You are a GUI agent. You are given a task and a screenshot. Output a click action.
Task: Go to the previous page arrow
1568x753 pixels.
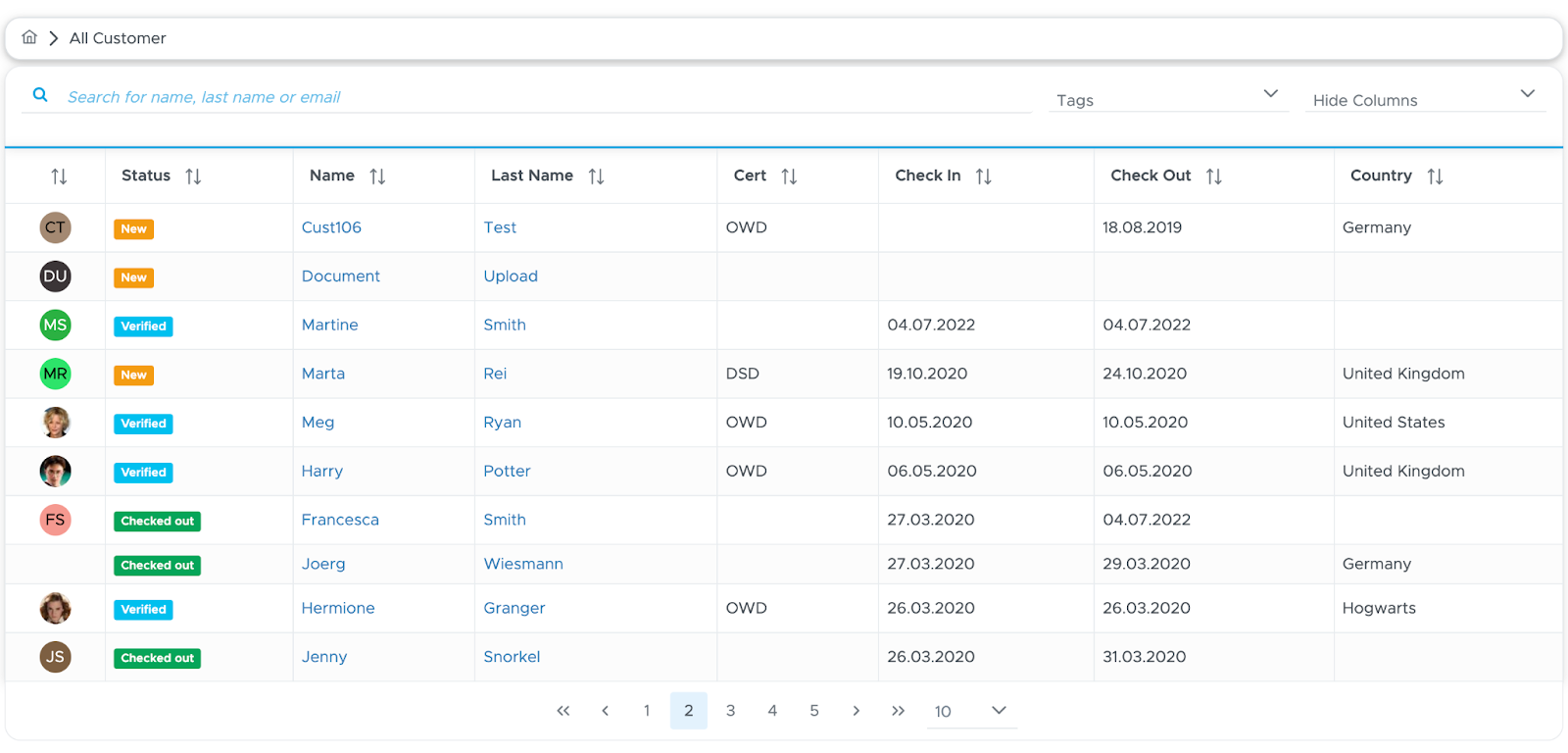606,711
